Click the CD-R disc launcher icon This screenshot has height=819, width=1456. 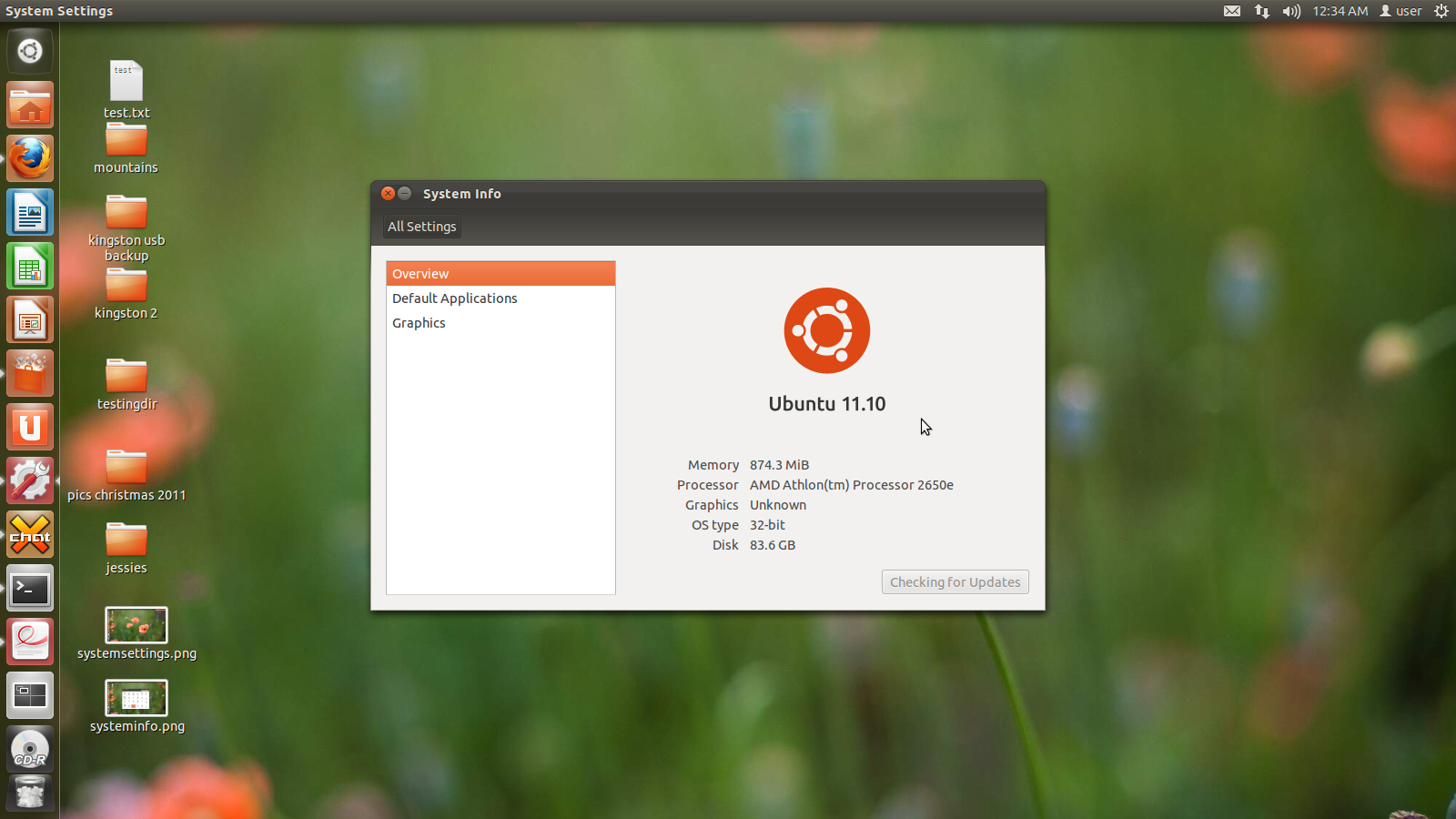(x=30, y=750)
